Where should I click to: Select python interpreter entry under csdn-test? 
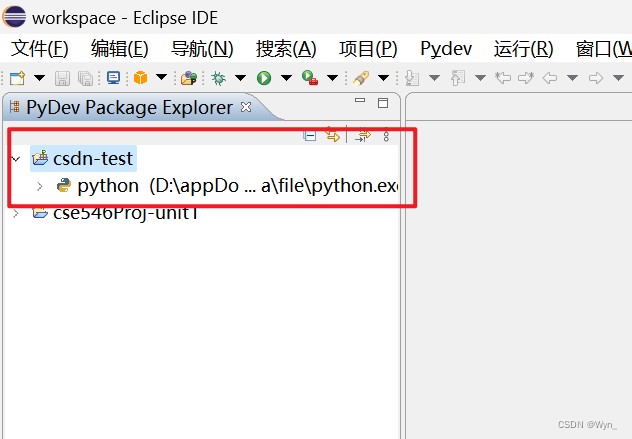coord(227,186)
